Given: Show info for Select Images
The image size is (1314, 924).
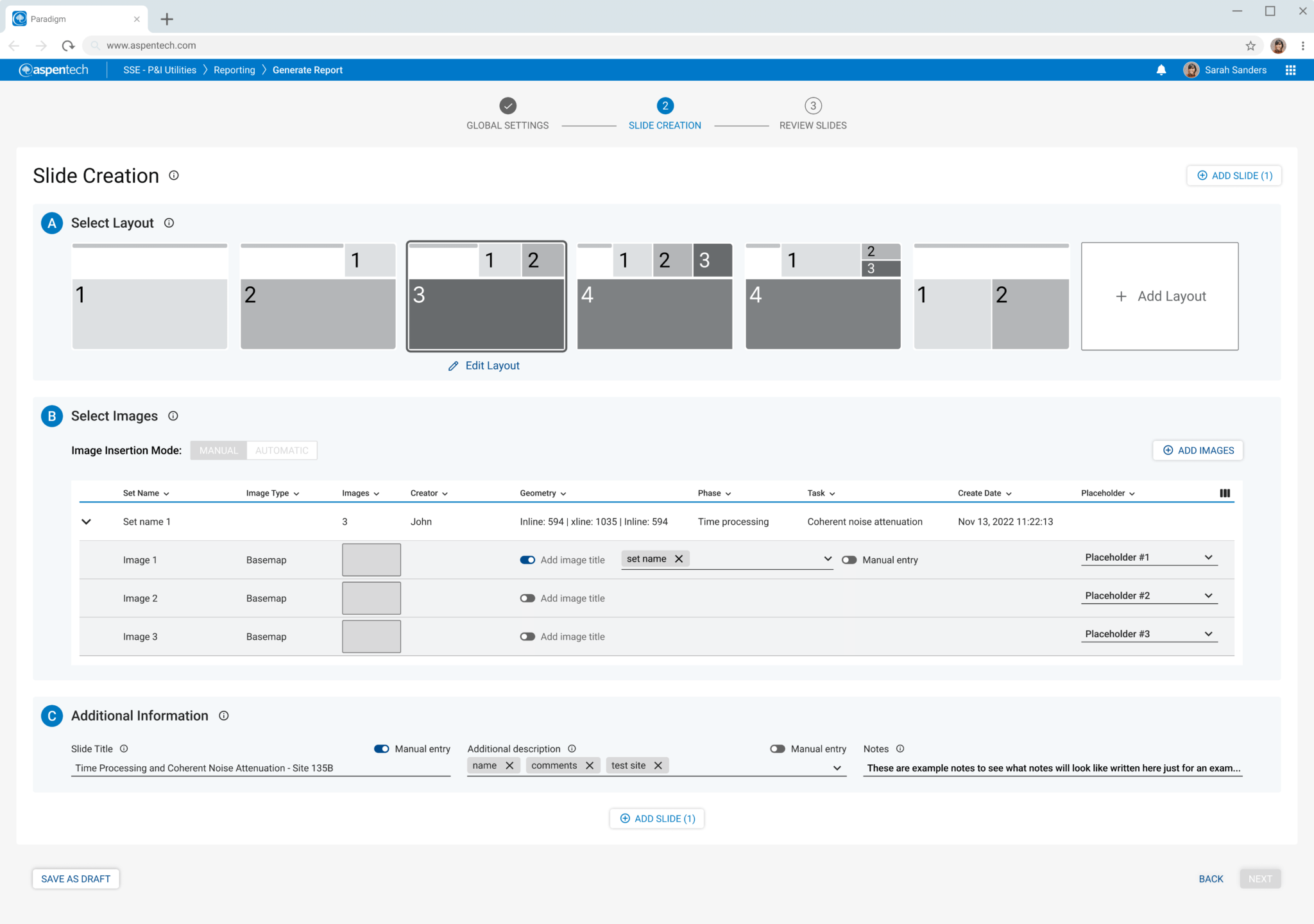Looking at the screenshot, I should [x=173, y=416].
